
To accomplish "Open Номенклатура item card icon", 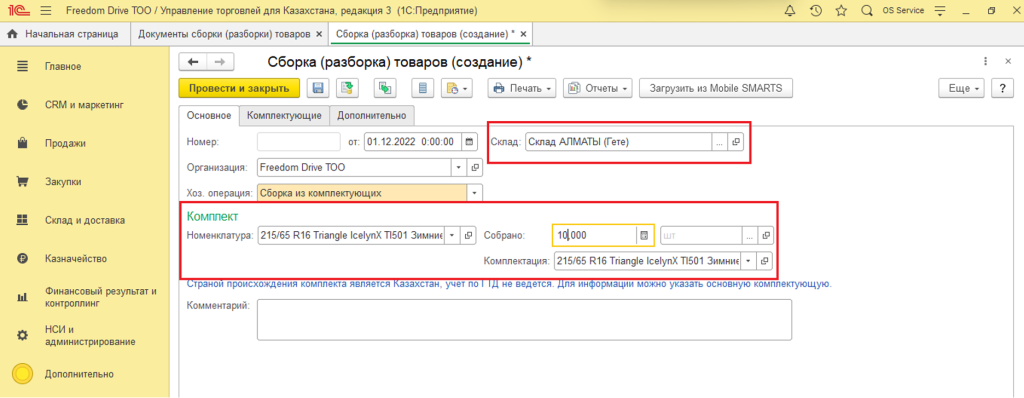I will (468, 235).
